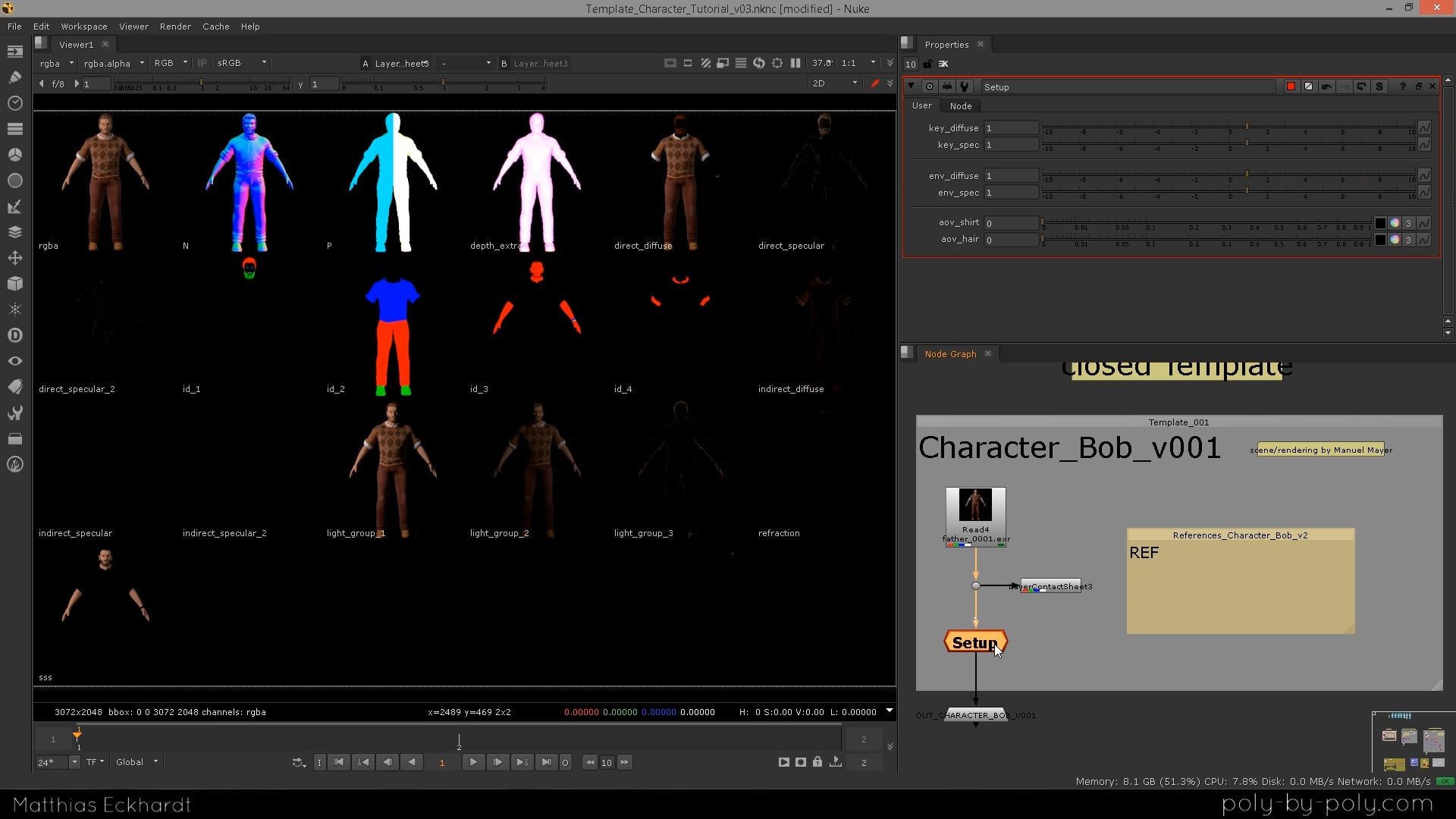
Task: Toggle the IP input-process button in the viewer
Action: tap(202, 64)
